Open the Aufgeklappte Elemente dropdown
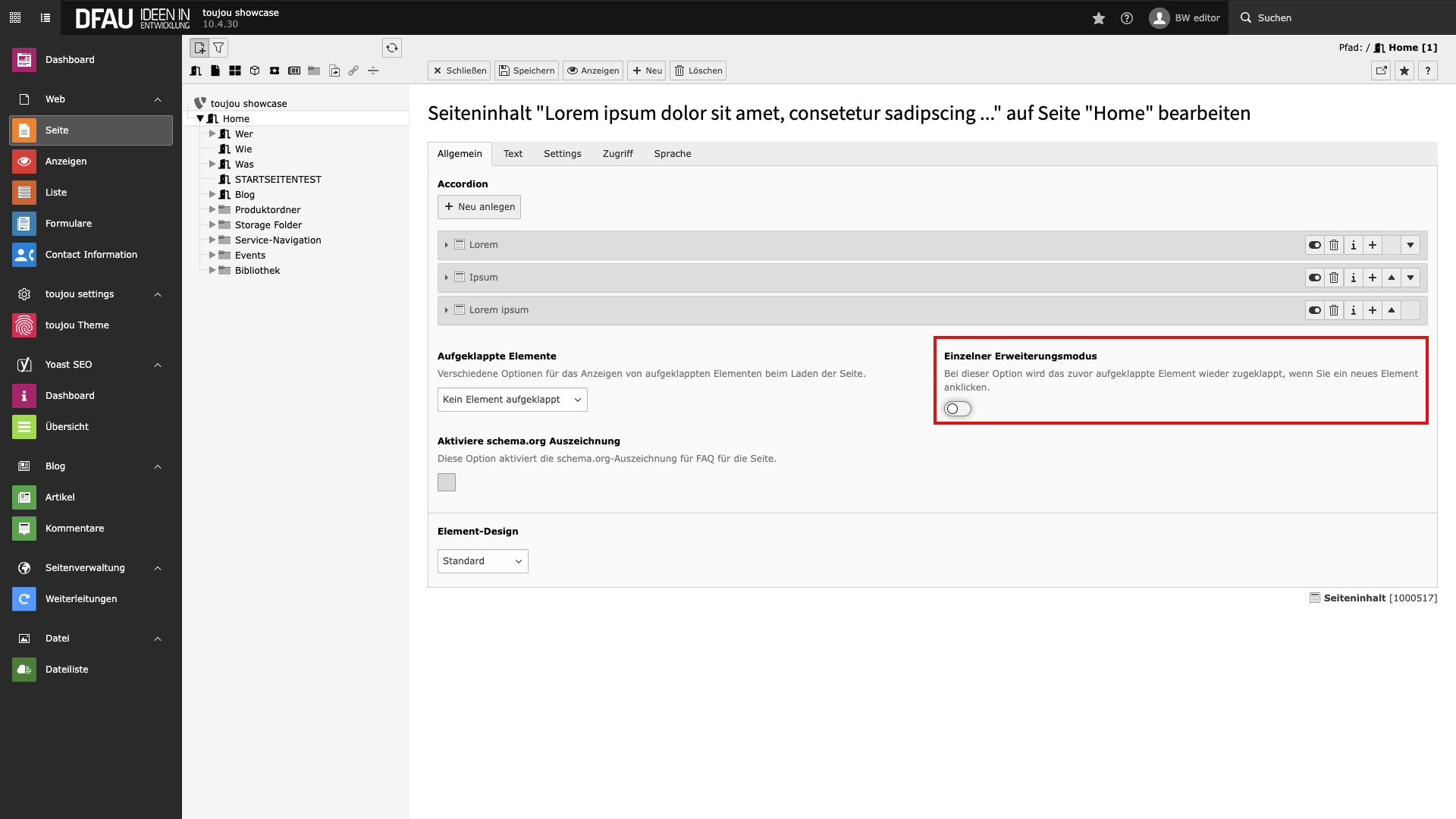The height and width of the screenshot is (819, 1456). [x=512, y=400]
